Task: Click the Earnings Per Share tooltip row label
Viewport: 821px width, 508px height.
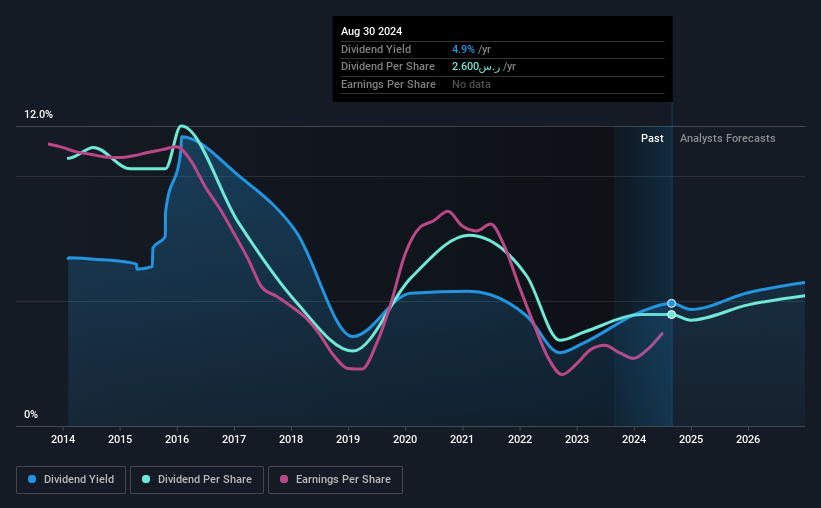Action: (389, 84)
